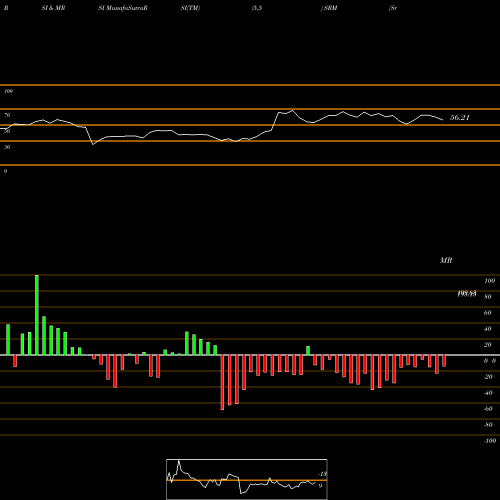Click the 60 label on MR axis
Screen dimensions: 500x500
pyautogui.click(x=488, y=313)
